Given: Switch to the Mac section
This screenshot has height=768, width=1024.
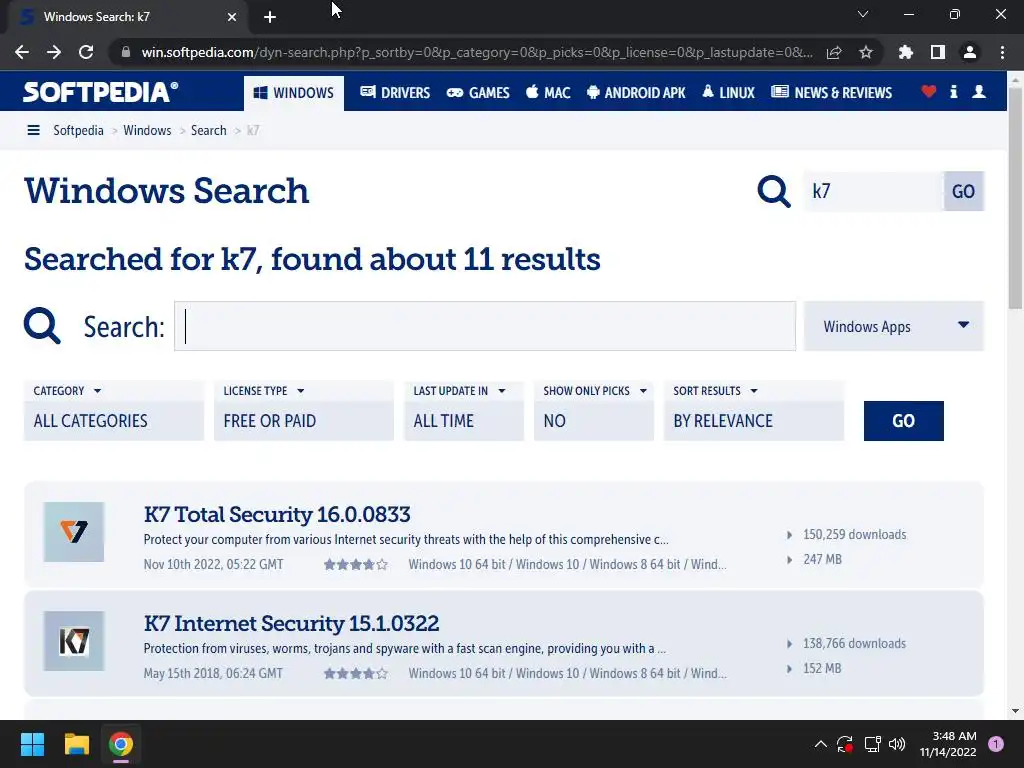Looking at the screenshot, I should [548, 93].
